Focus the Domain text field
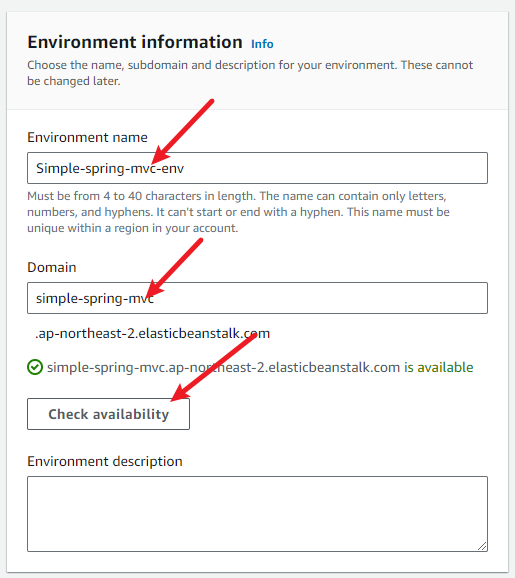This screenshot has width=515, height=578. coord(257,298)
